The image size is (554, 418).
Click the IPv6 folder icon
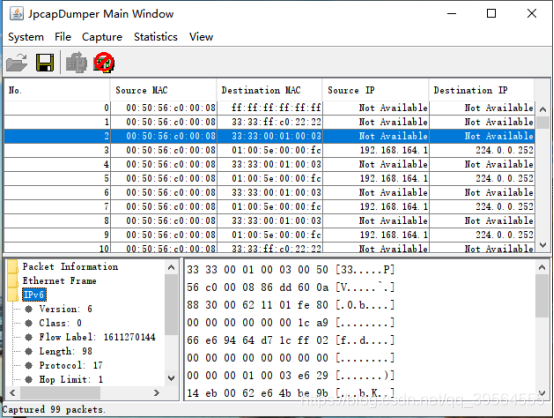[x=13, y=295]
